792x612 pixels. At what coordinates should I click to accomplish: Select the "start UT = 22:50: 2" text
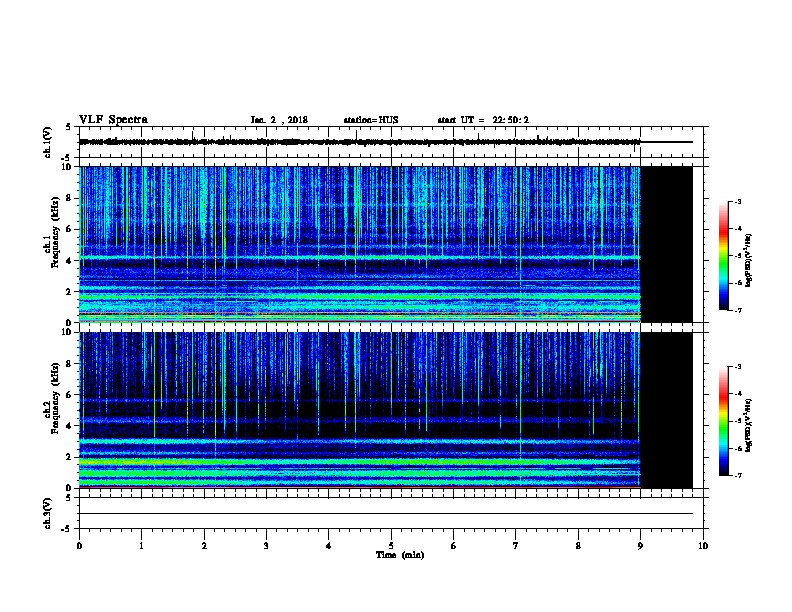point(483,120)
